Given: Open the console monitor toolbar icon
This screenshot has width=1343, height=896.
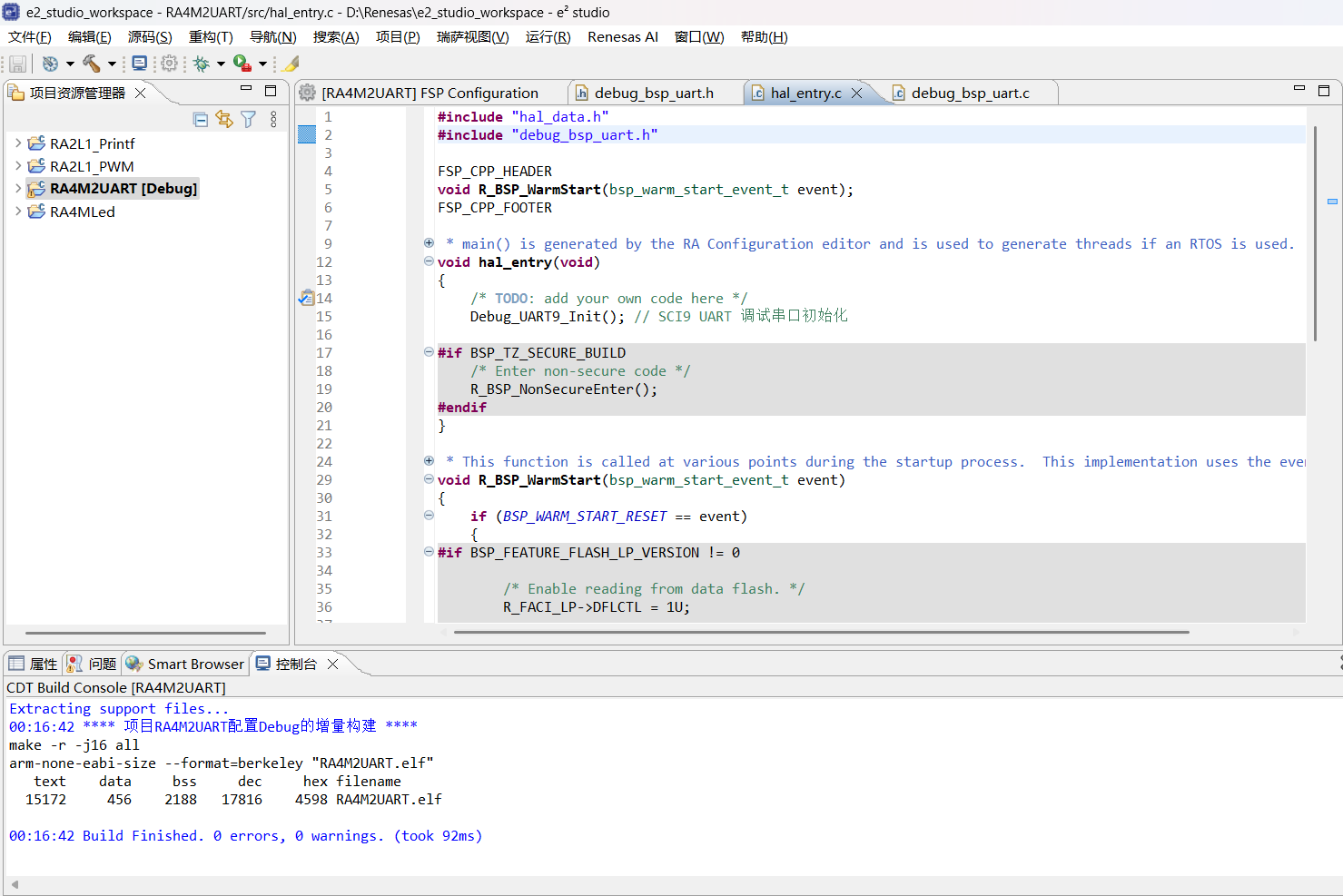Looking at the screenshot, I should (x=139, y=64).
